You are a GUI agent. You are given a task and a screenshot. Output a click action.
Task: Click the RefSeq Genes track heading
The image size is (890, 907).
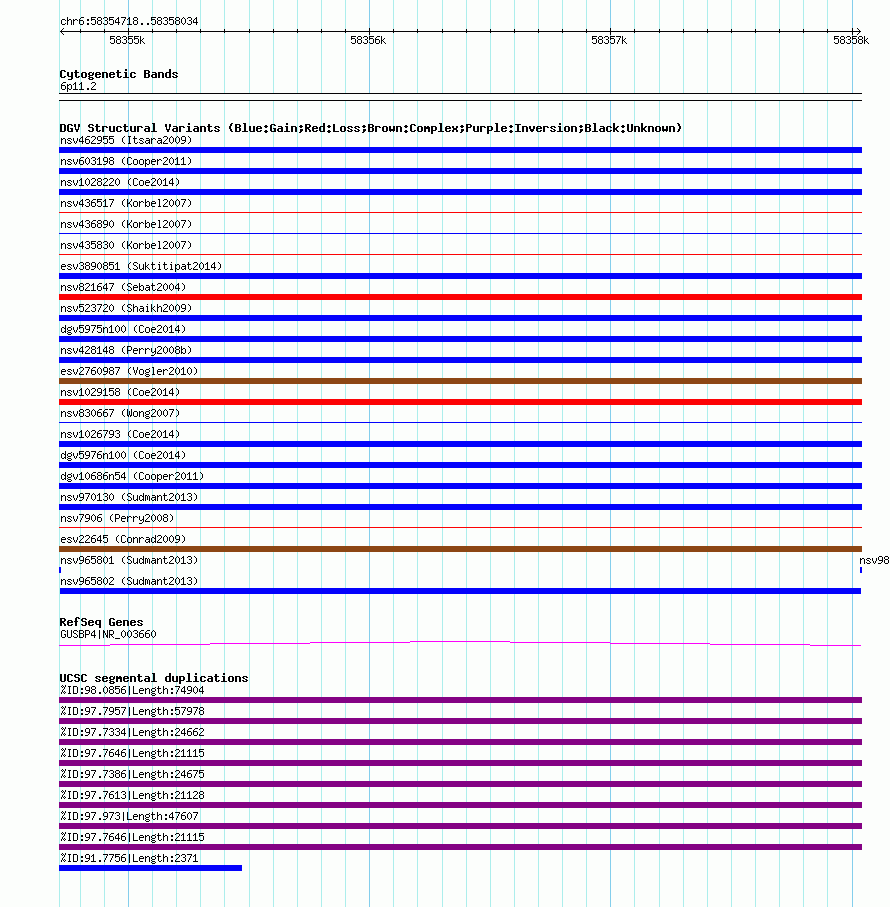tap(101, 622)
